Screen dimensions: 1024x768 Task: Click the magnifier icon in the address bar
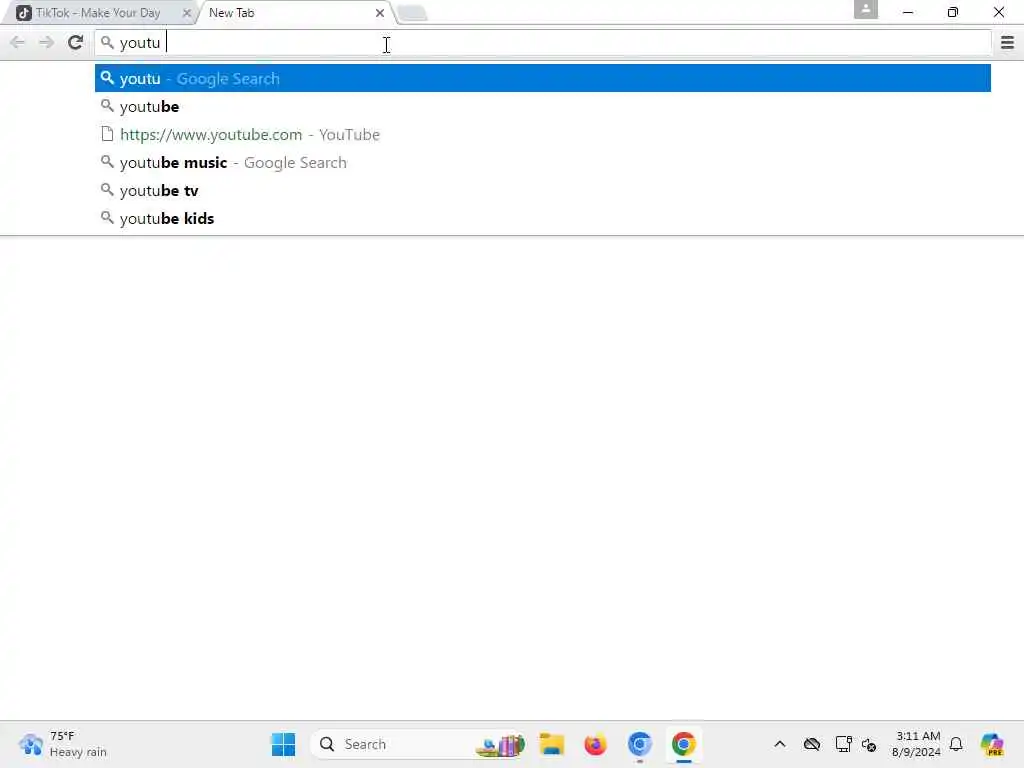click(x=107, y=43)
